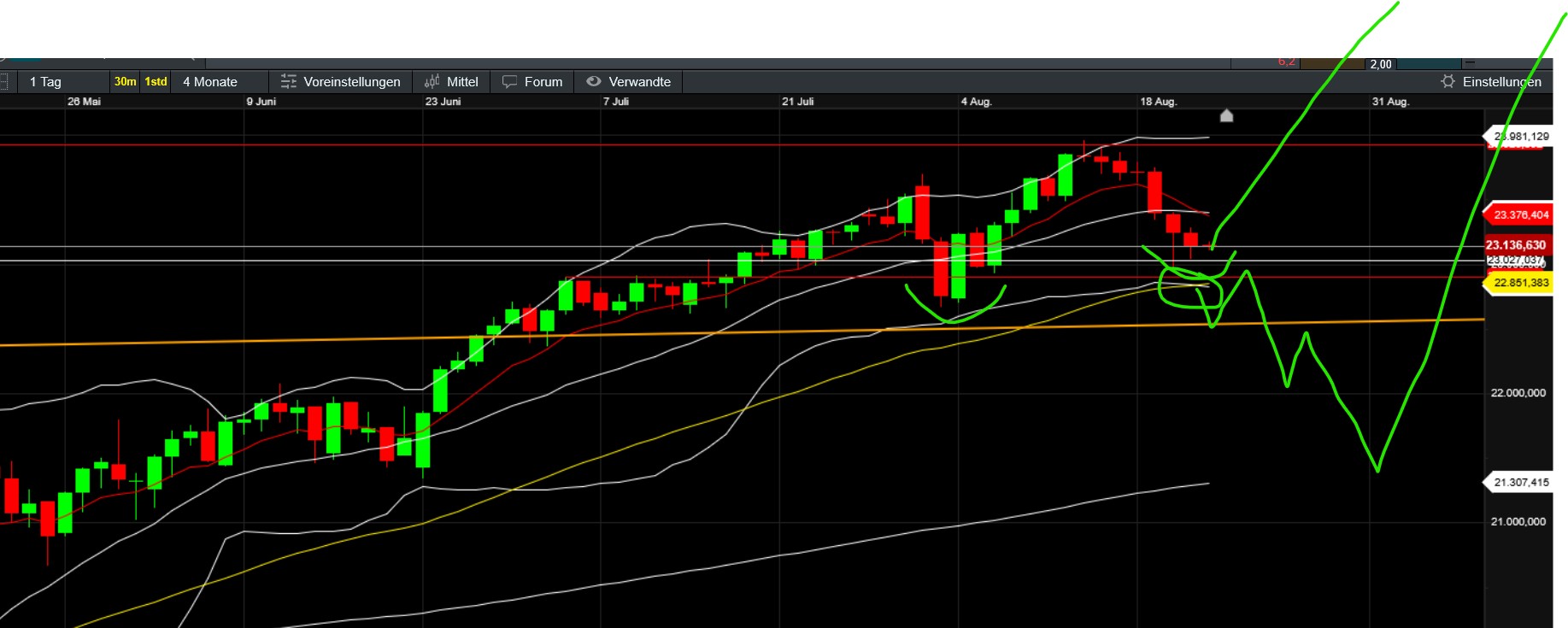Image resolution: width=1568 pixels, height=628 pixels.
Task: Click the 23 Juni date label
Action: coord(443,102)
